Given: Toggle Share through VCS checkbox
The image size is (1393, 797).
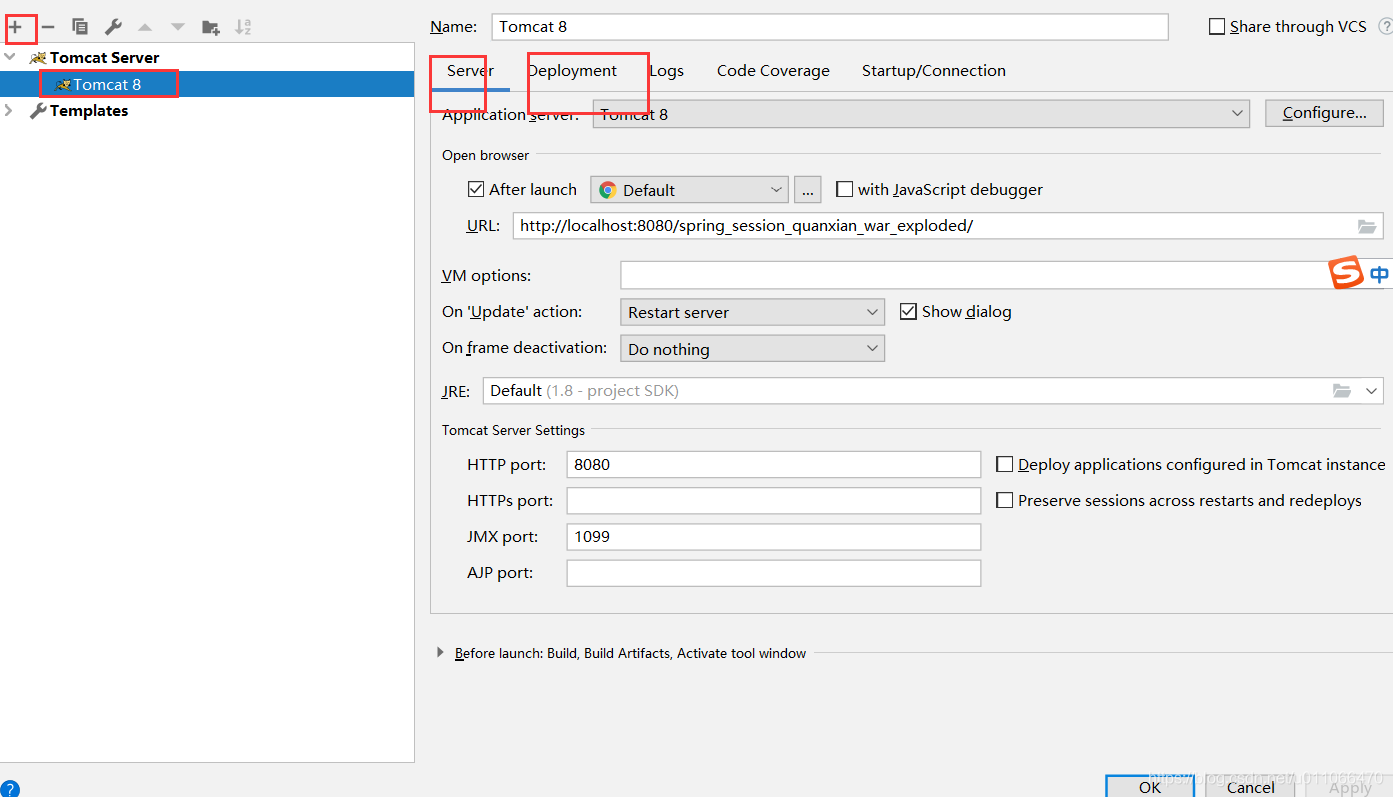Looking at the screenshot, I should tap(1217, 27).
